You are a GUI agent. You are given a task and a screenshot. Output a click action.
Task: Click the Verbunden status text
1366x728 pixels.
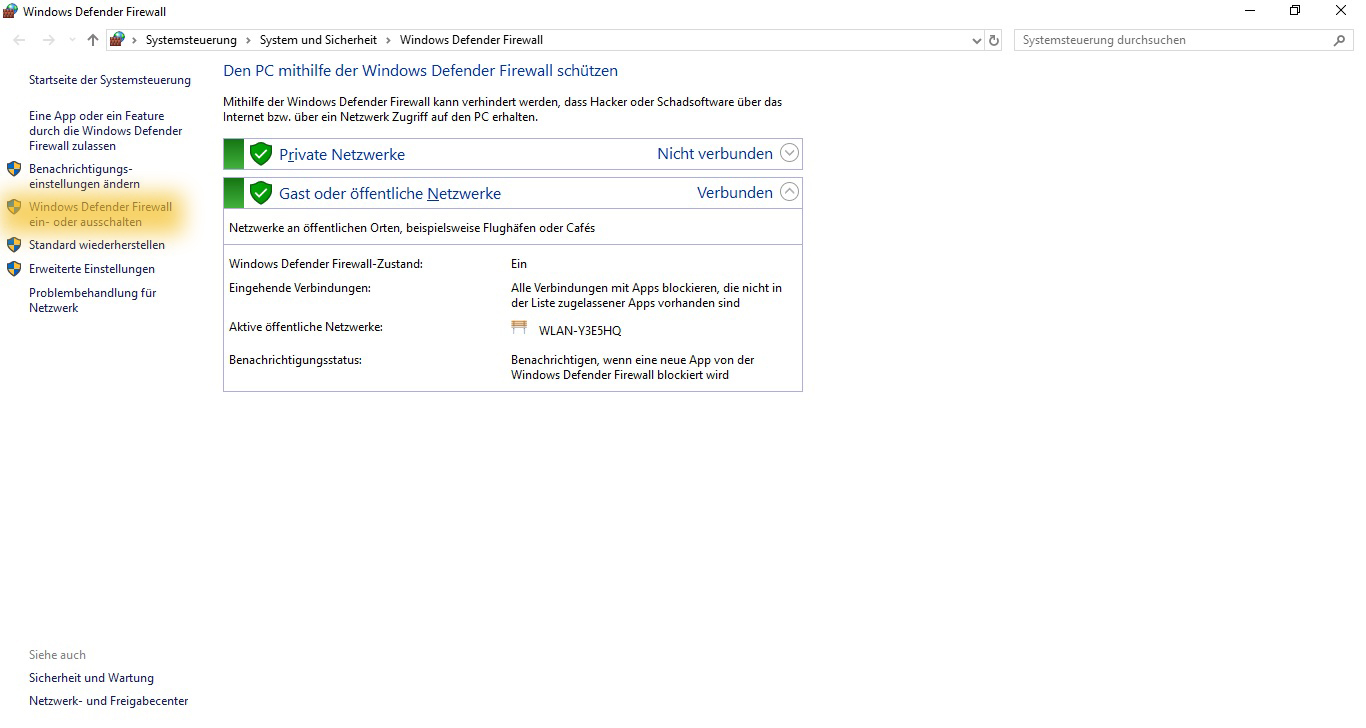pyautogui.click(x=735, y=192)
